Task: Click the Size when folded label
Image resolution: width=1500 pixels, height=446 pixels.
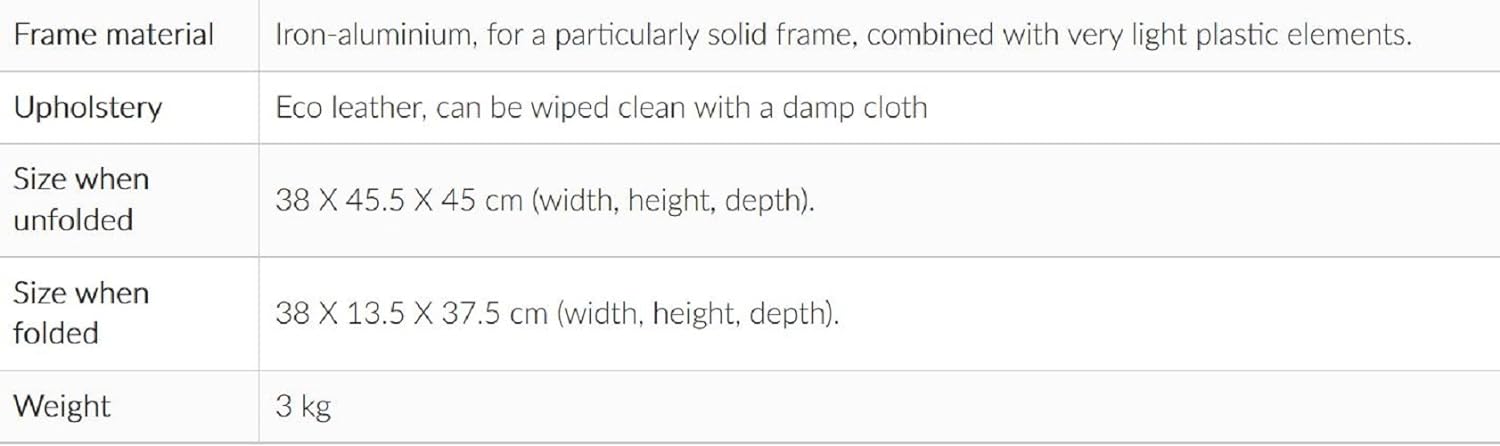Action: 81,313
